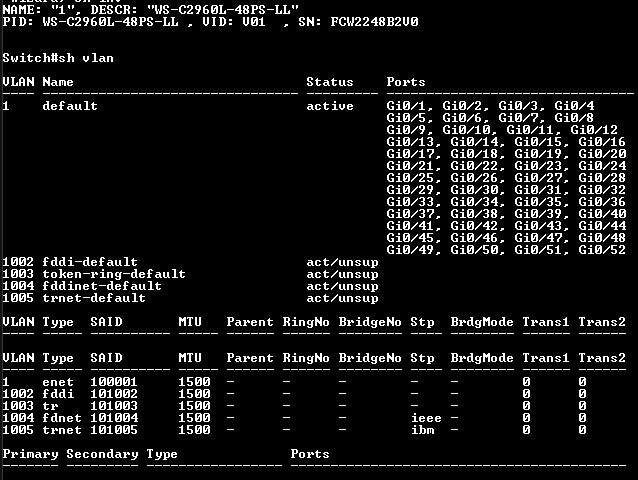This screenshot has height=480, width=638.
Task: Click the 'fdnet' type entry
Action: [62, 418]
